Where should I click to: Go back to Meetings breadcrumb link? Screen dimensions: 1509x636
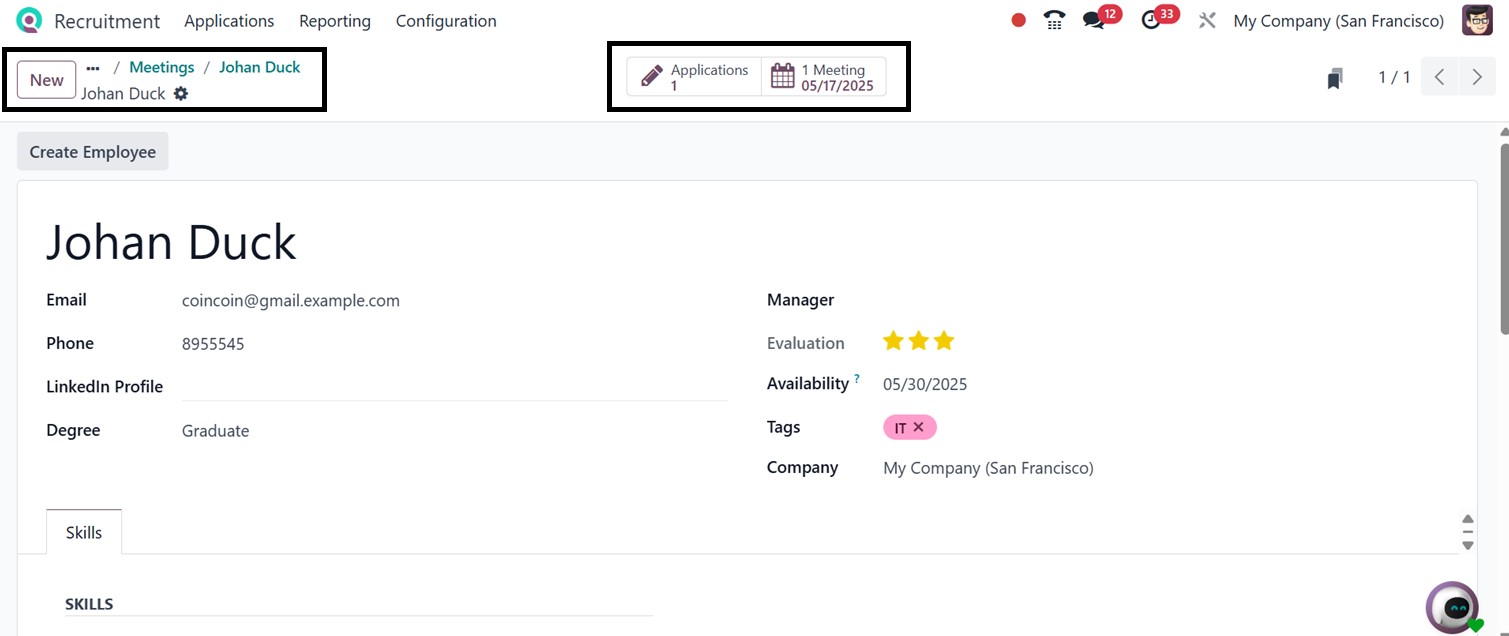pos(162,67)
